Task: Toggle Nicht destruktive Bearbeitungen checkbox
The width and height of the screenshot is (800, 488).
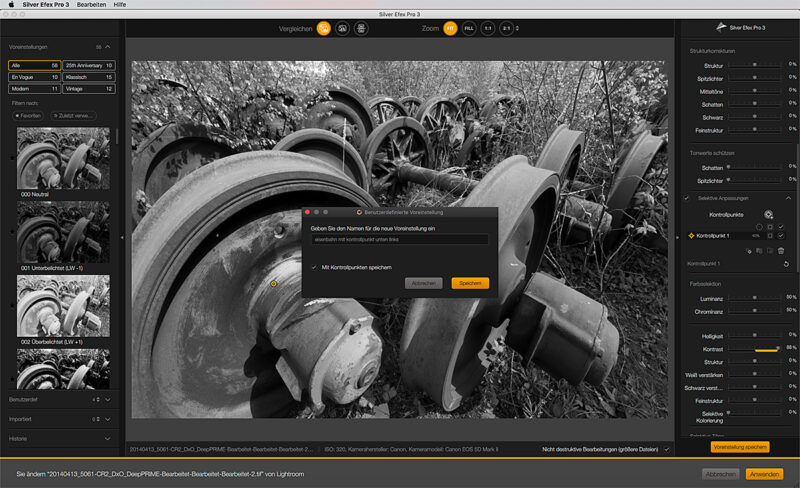Action: (x=667, y=449)
